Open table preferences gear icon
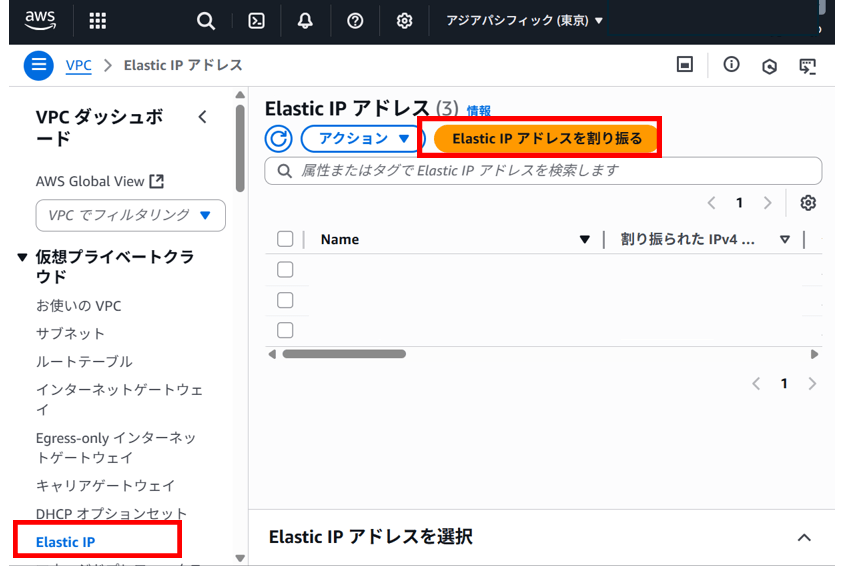Screen dimensions: 841x568 click(x=808, y=203)
